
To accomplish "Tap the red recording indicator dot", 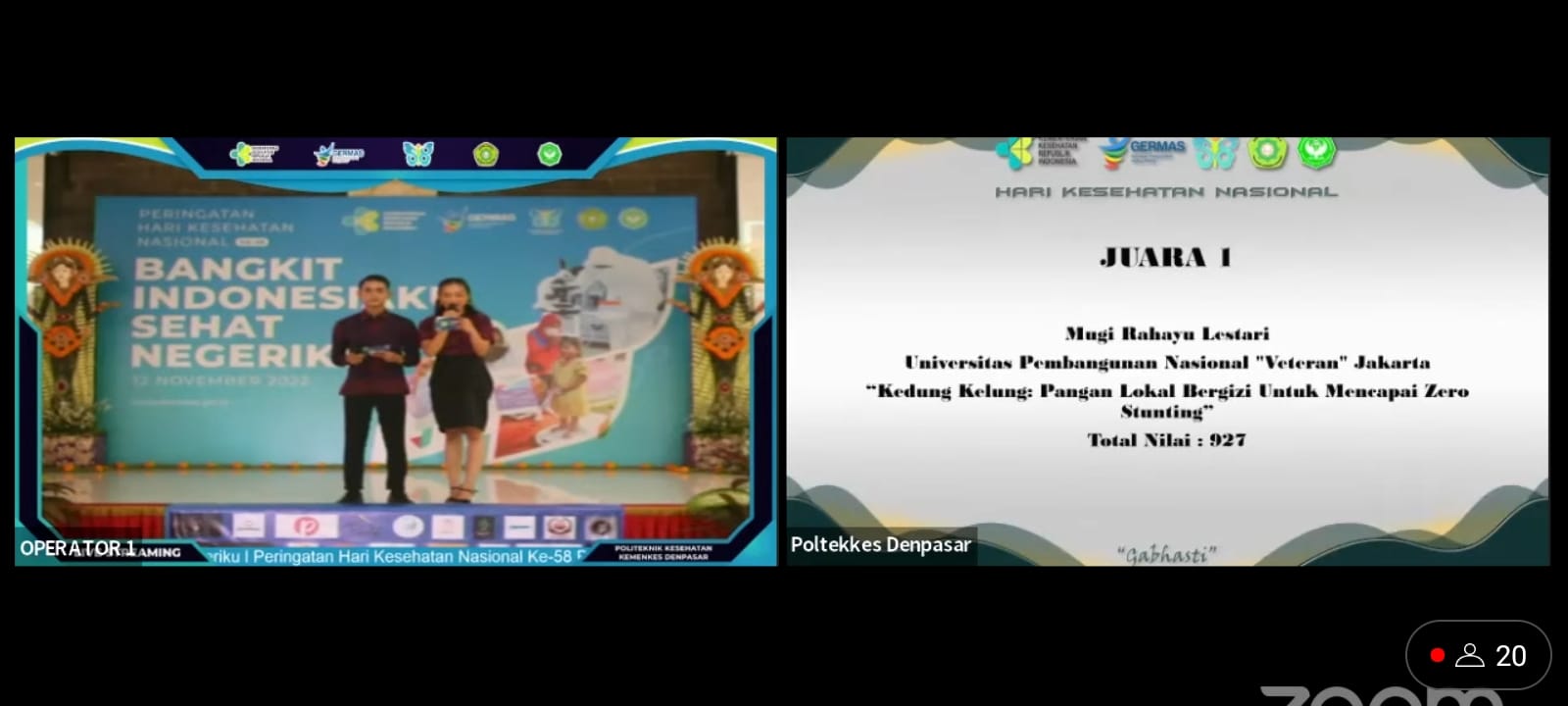I will (1437, 655).
